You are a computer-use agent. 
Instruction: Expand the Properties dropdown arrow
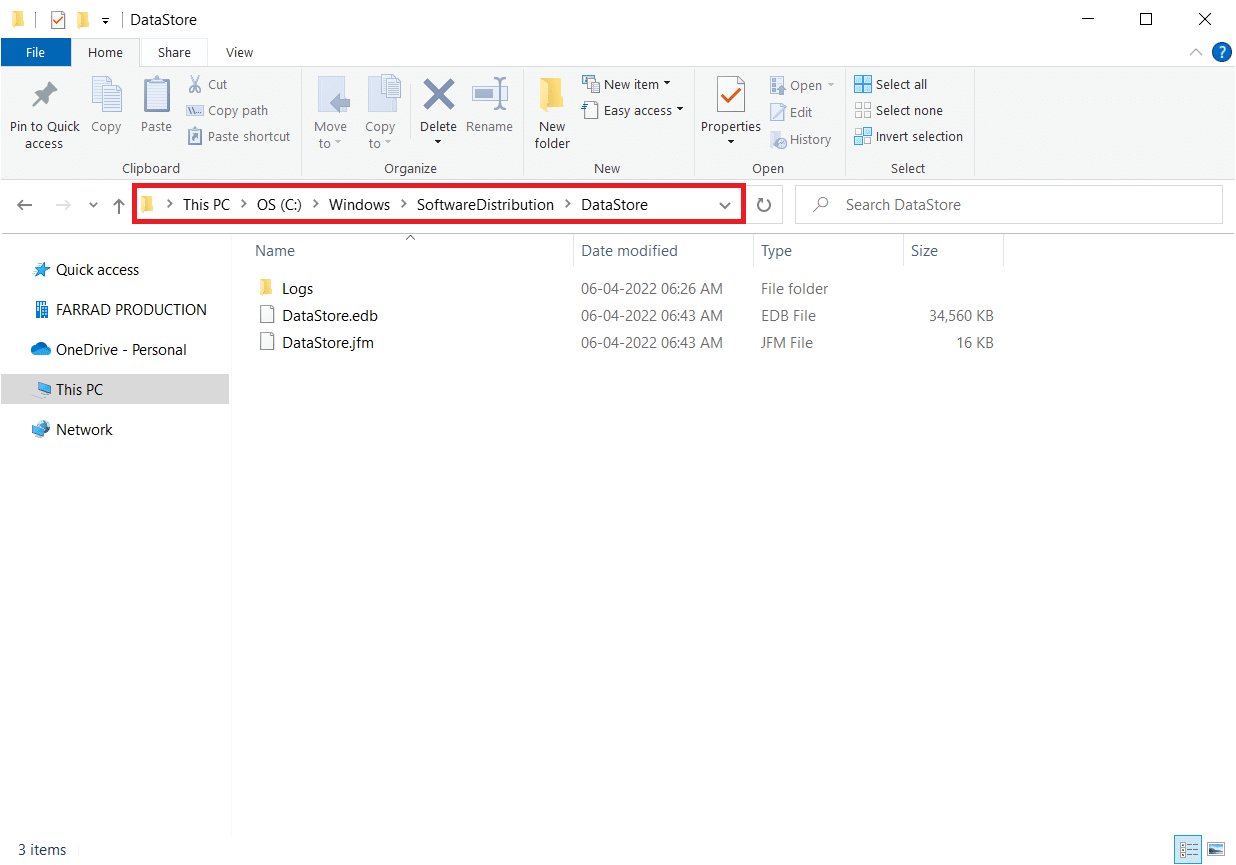(731, 142)
